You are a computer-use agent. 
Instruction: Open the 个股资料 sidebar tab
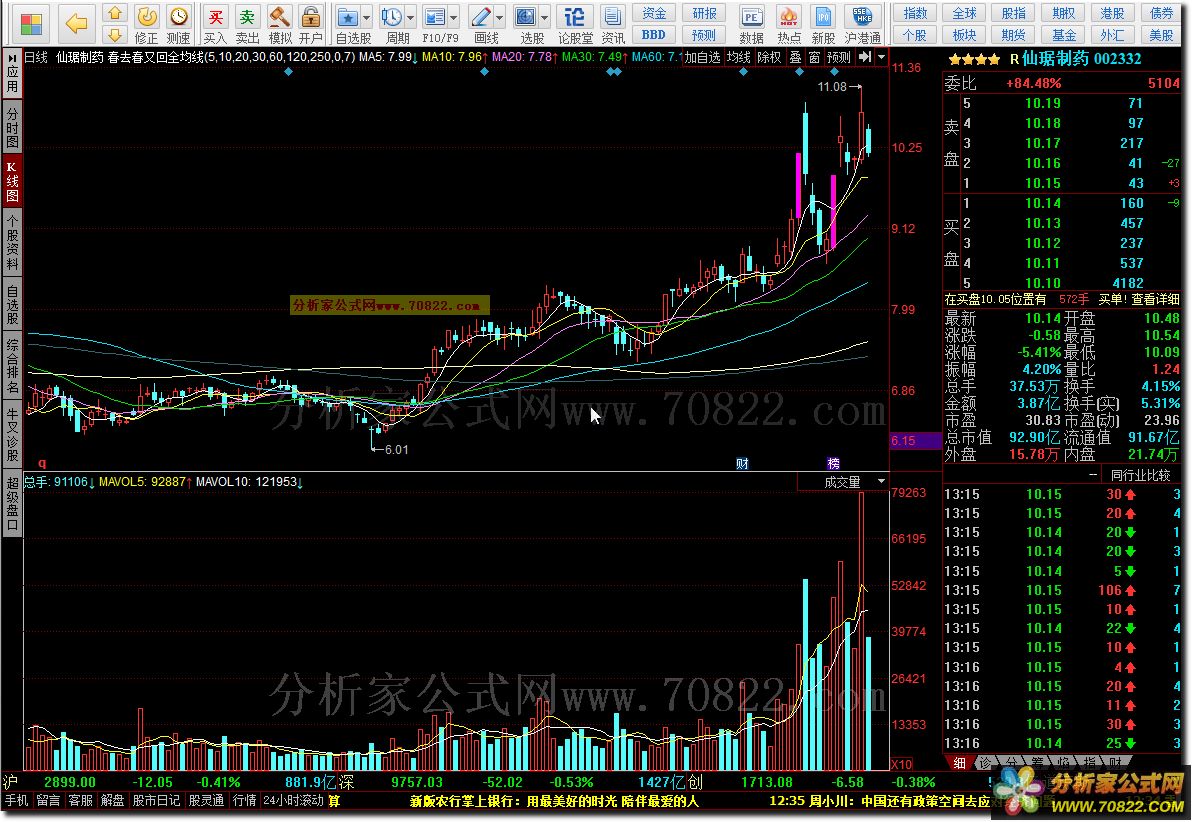point(12,243)
